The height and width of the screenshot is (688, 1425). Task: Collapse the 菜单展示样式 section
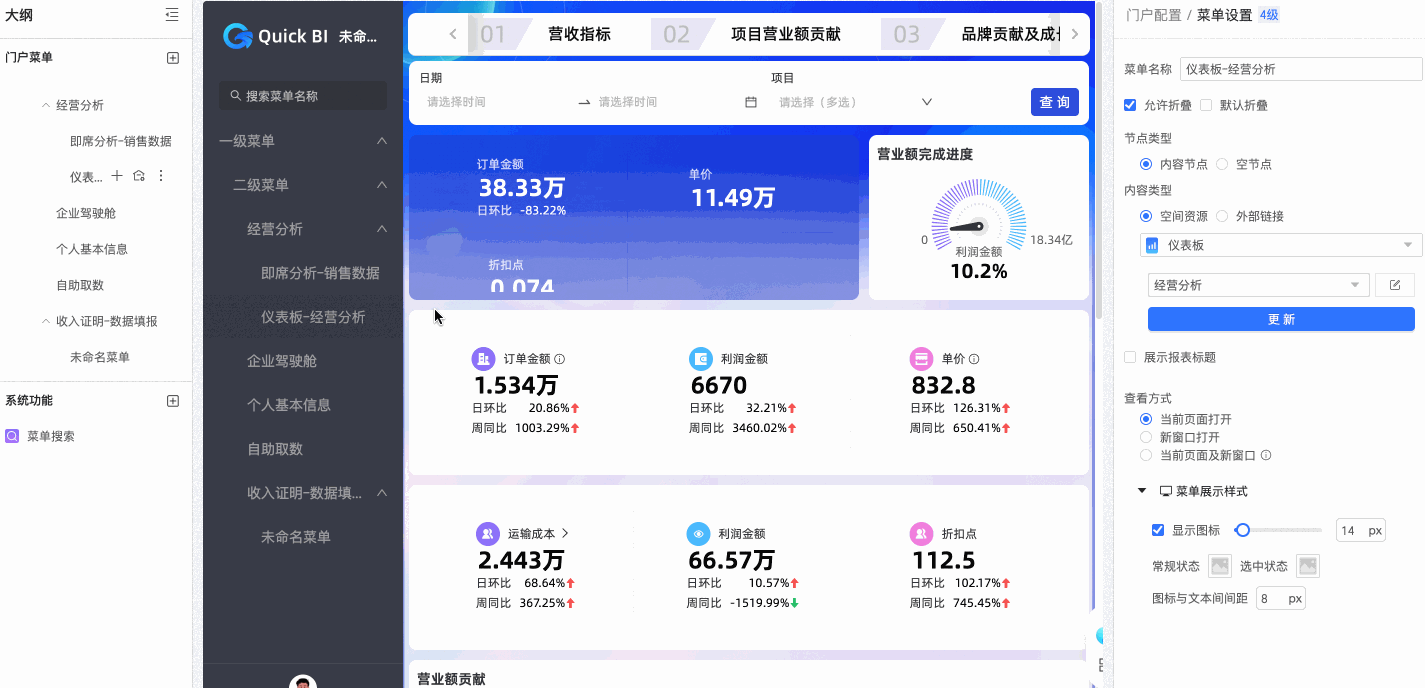[1142, 491]
